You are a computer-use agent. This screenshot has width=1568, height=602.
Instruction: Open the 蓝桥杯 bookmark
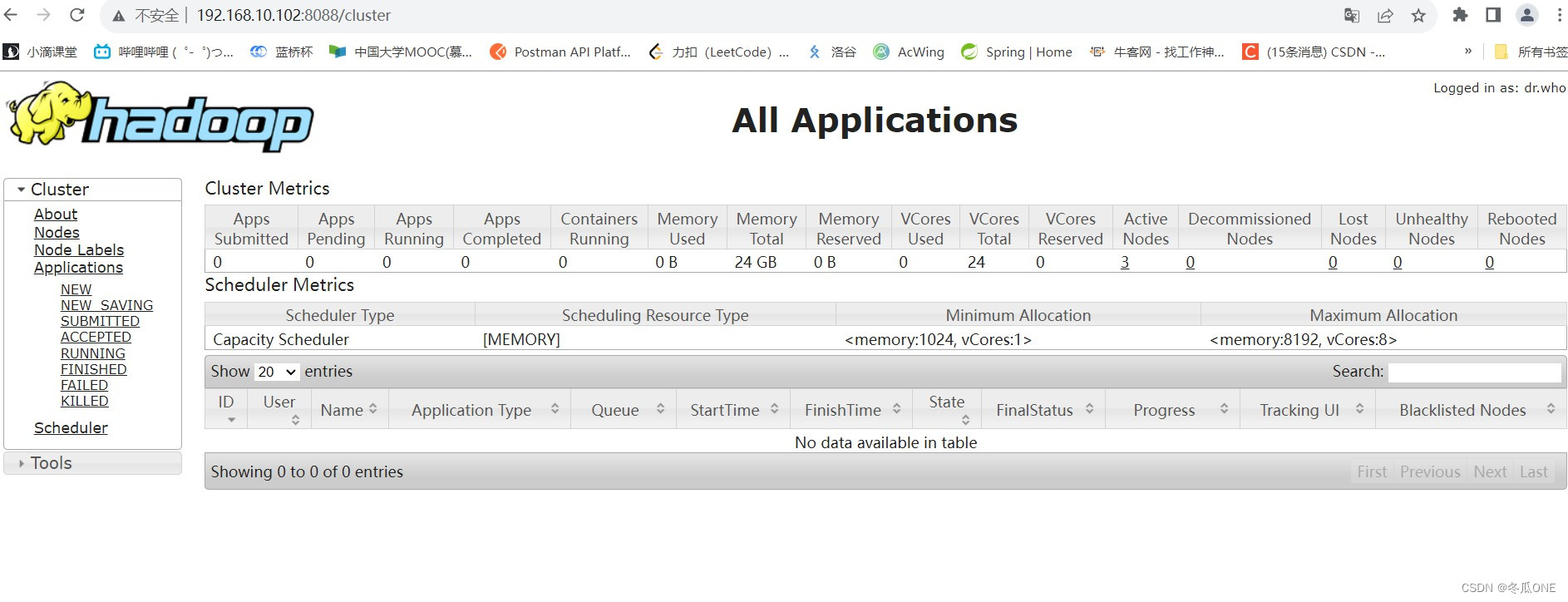(282, 52)
